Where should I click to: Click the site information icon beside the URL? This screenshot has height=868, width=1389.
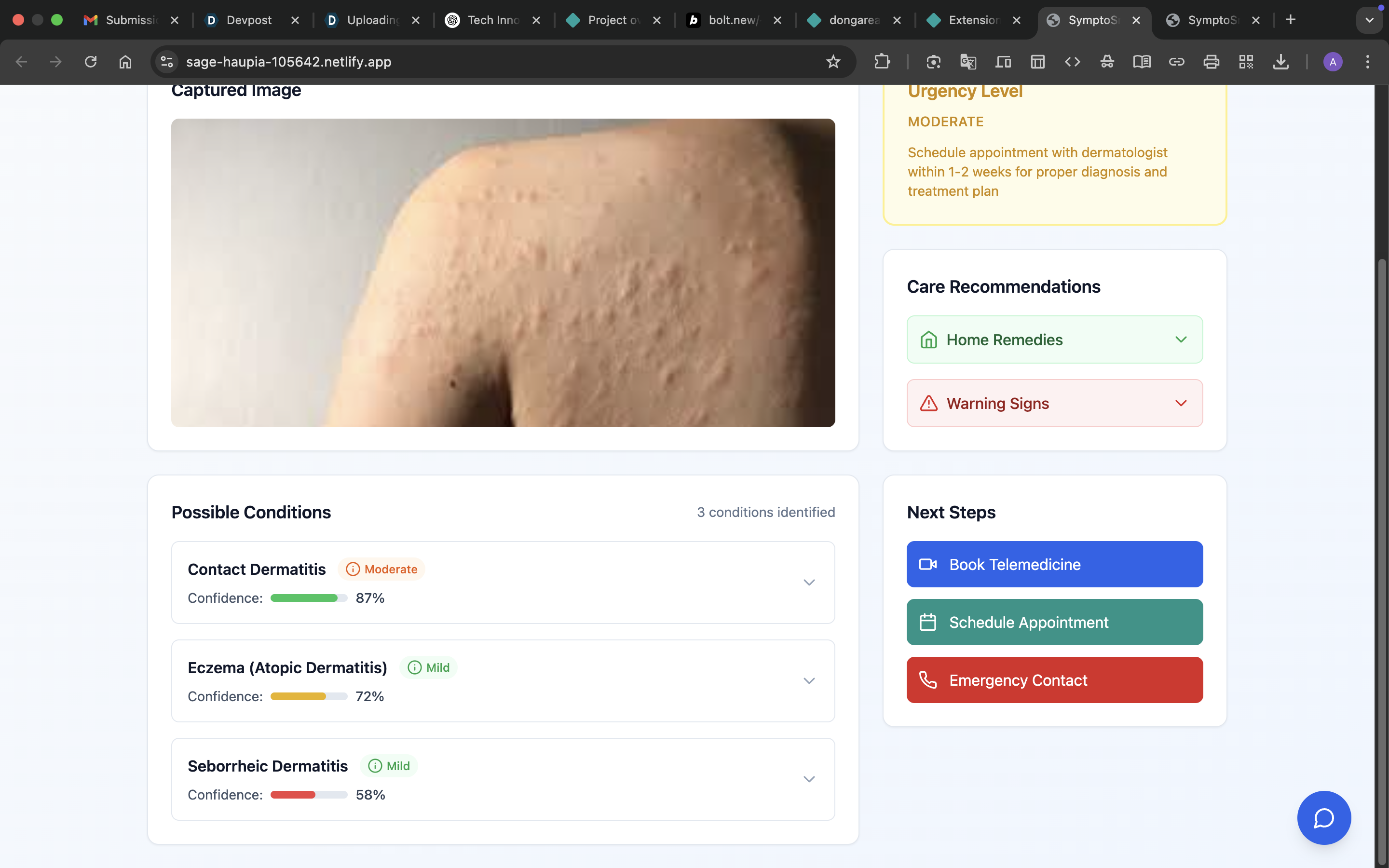tap(166, 61)
